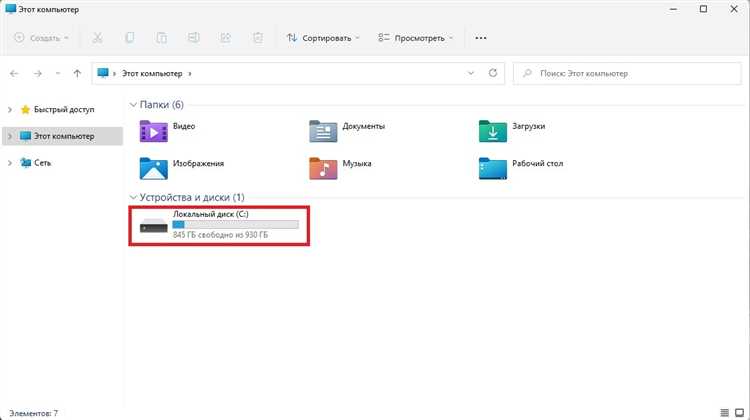Minimize the Explorer window
The image size is (750, 420).
673,9
